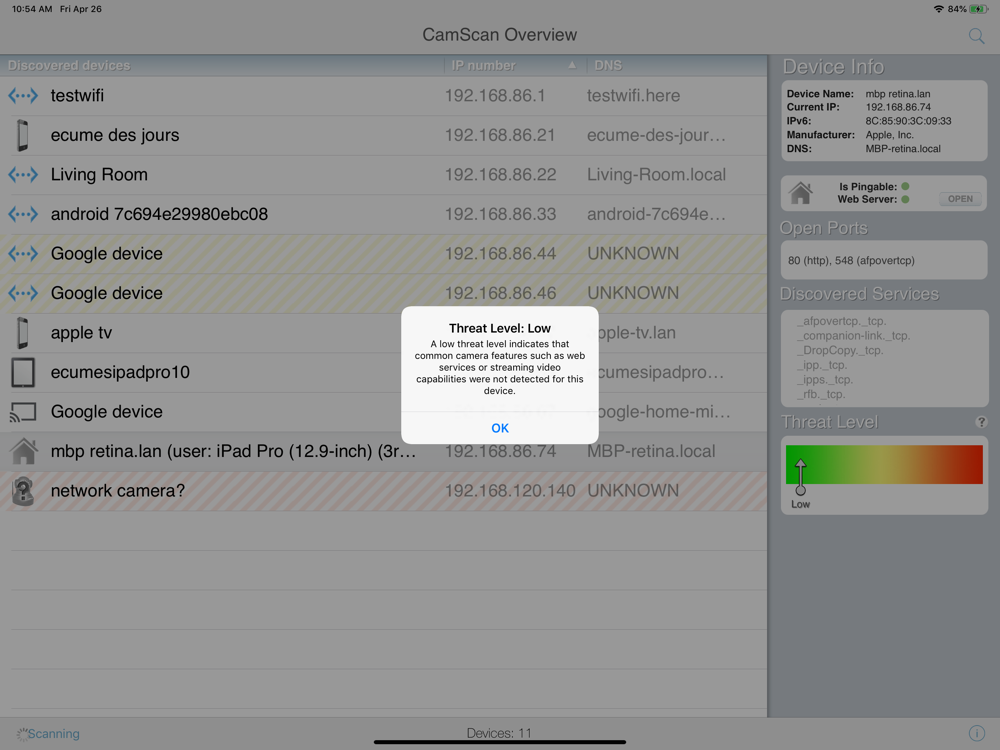Select android 7c694e29980ebc08 name
This screenshot has height=750, width=1000.
pos(159,214)
